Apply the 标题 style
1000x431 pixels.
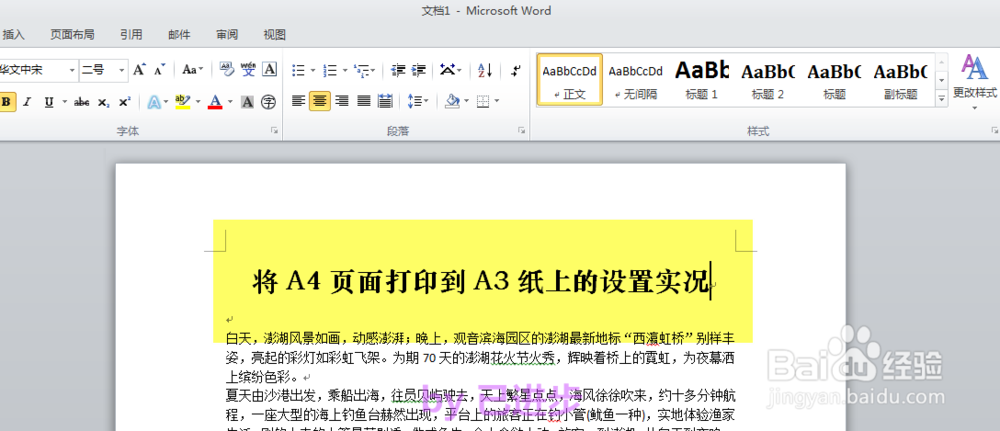834,80
